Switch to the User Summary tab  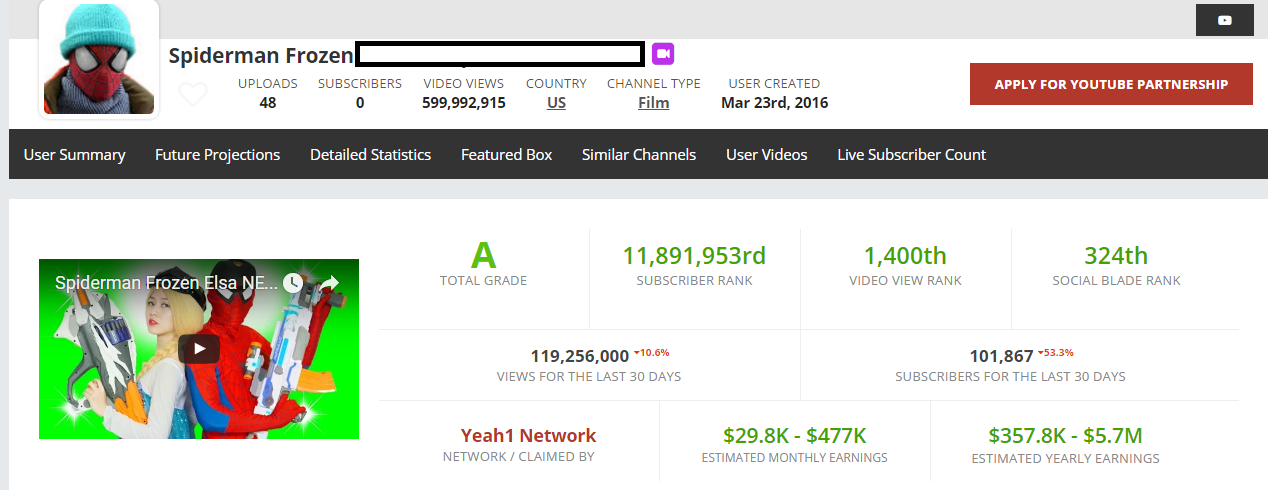click(75, 154)
